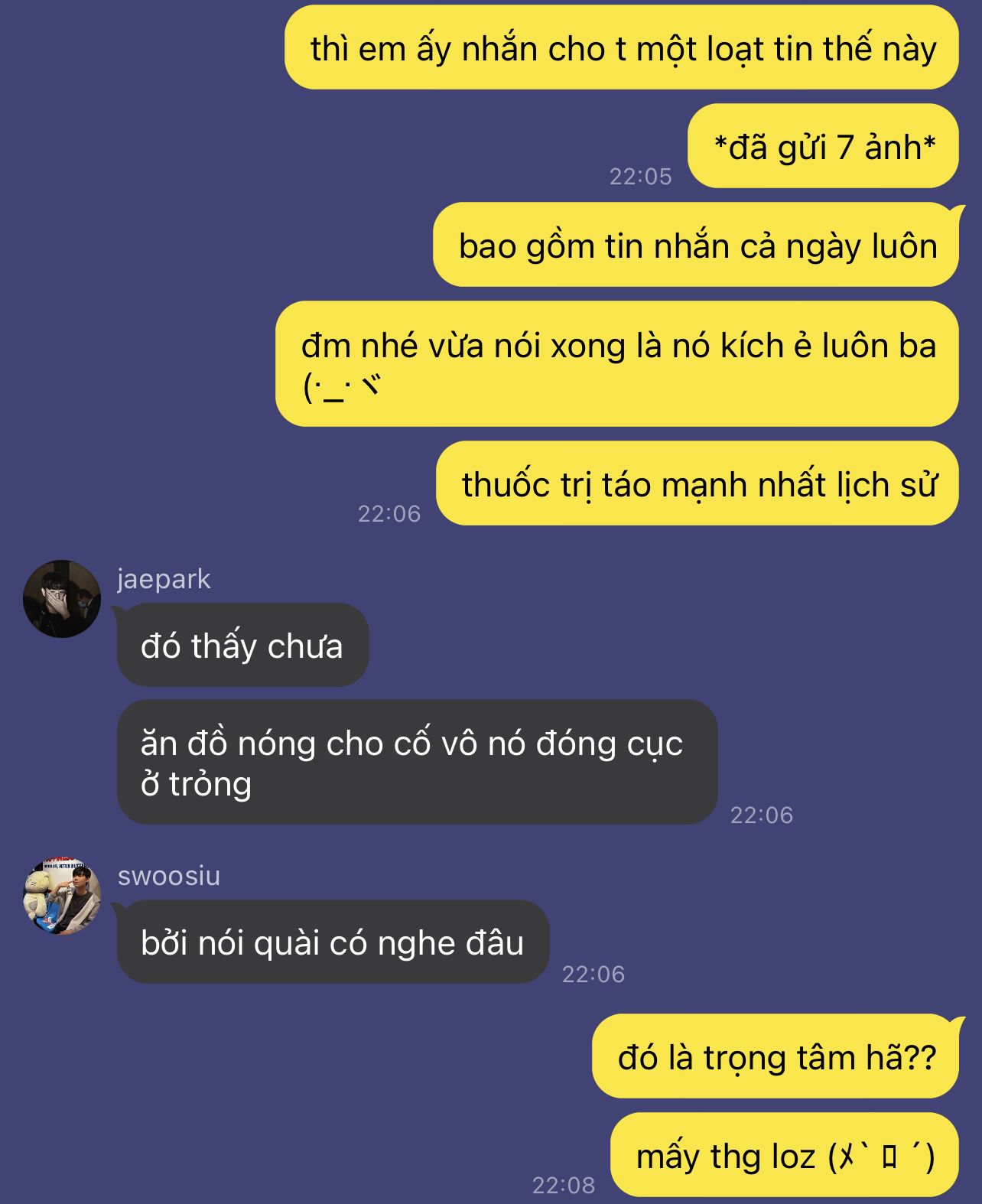Tap the kaomoji in the "mấy thg loz" bubble
The width and height of the screenshot is (982, 1204).
881,1156
